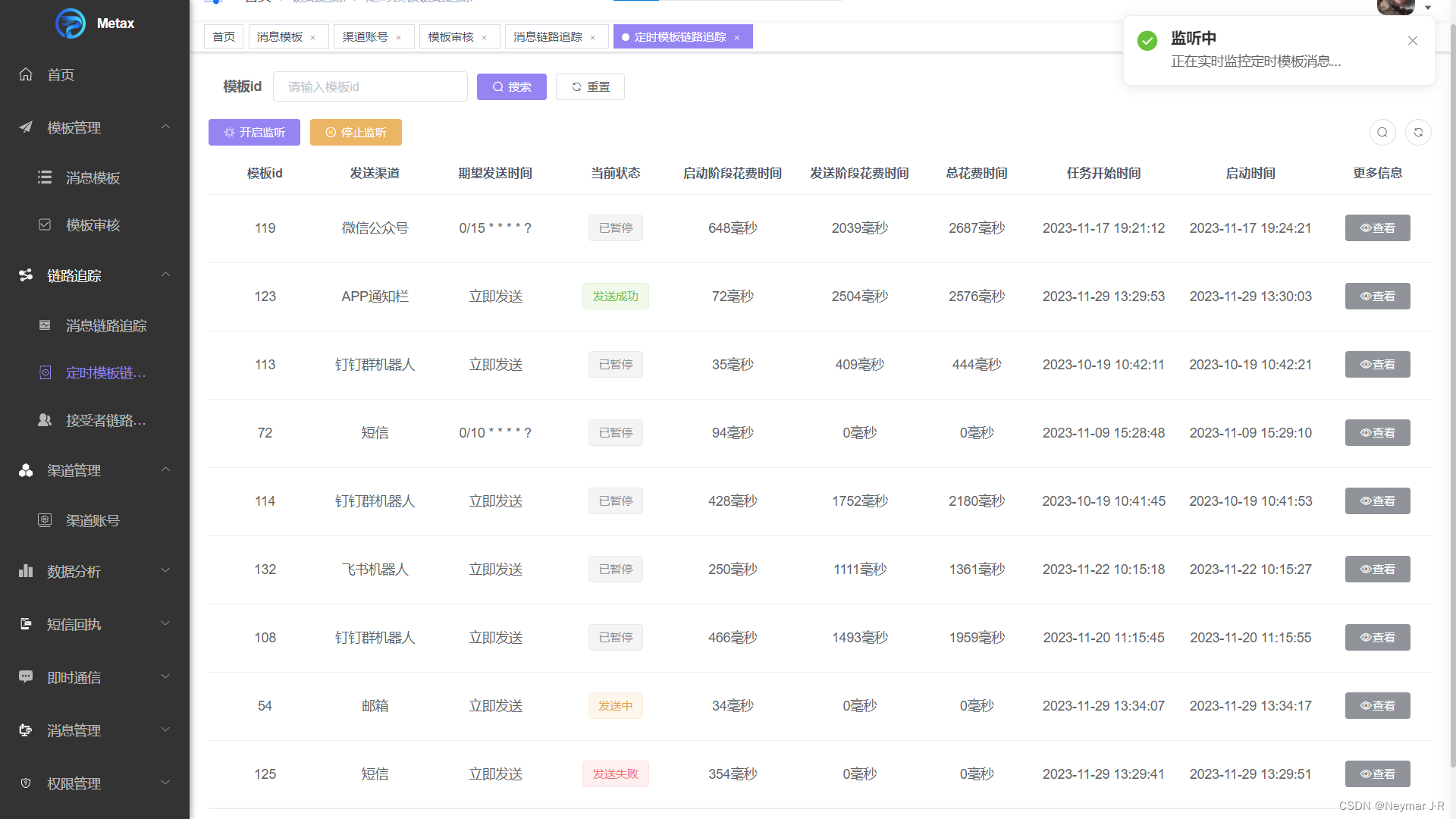Click the 搜索 search button
The height and width of the screenshot is (819, 1456).
point(512,86)
